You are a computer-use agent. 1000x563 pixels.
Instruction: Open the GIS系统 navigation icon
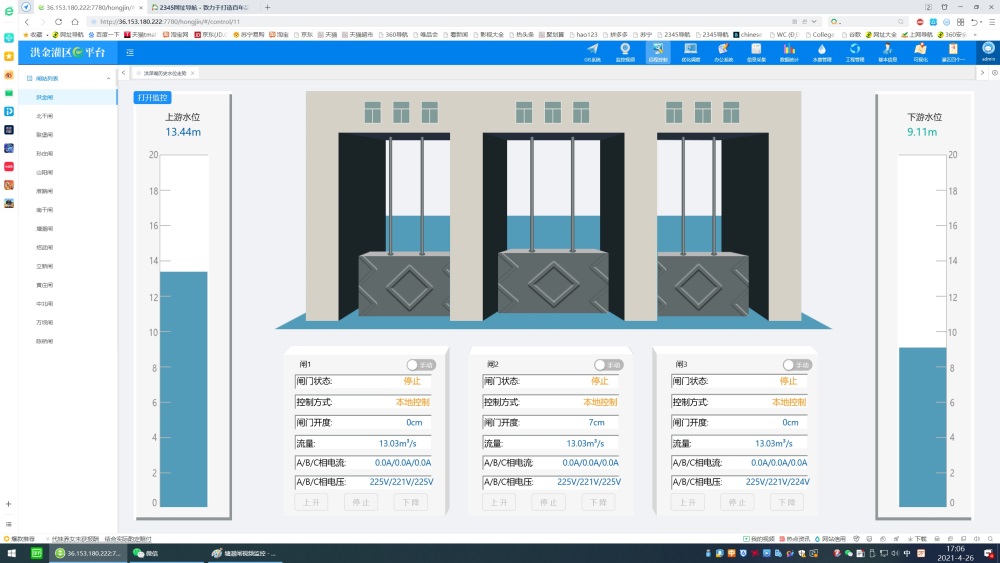592,51
